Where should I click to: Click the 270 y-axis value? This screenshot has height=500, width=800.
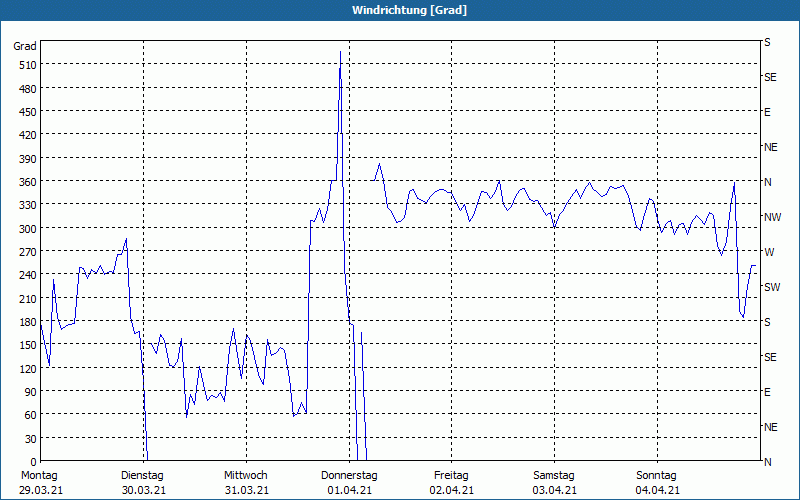27,252
